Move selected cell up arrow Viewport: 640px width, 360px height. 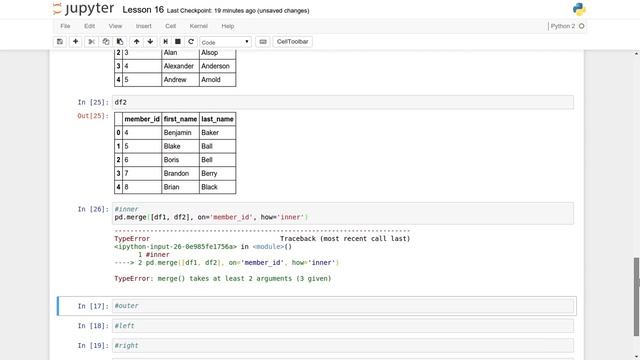[136, 42]
